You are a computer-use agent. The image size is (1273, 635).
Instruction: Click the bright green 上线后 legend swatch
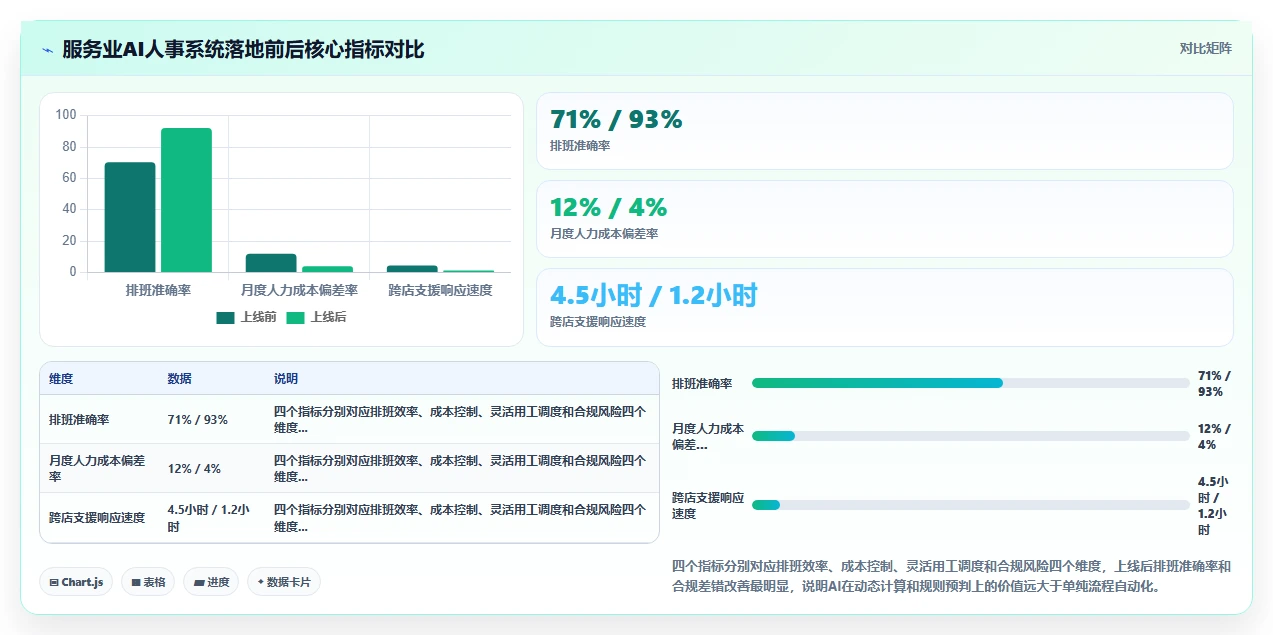(x=295, y=317)
